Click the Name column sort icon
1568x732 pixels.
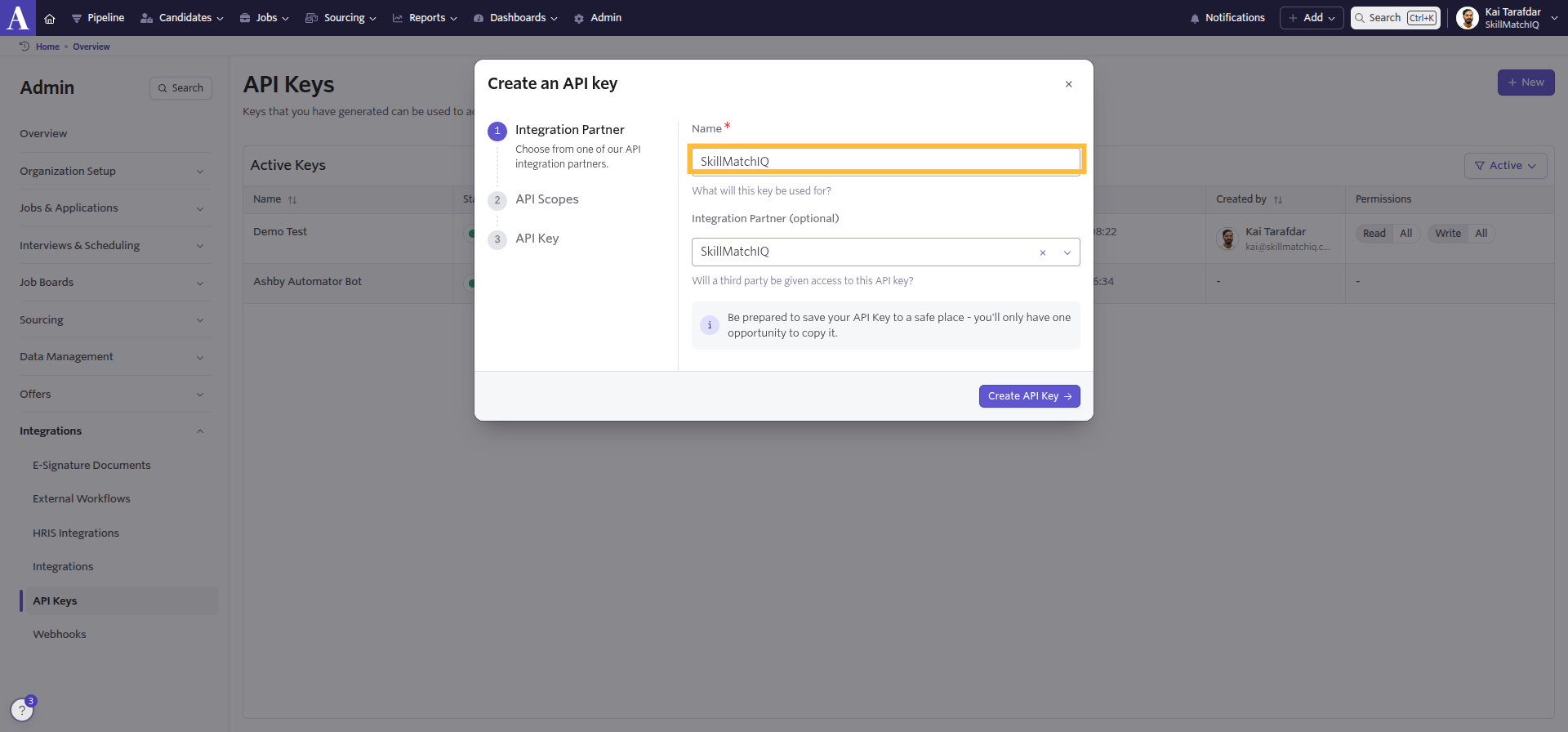[292, 200]
